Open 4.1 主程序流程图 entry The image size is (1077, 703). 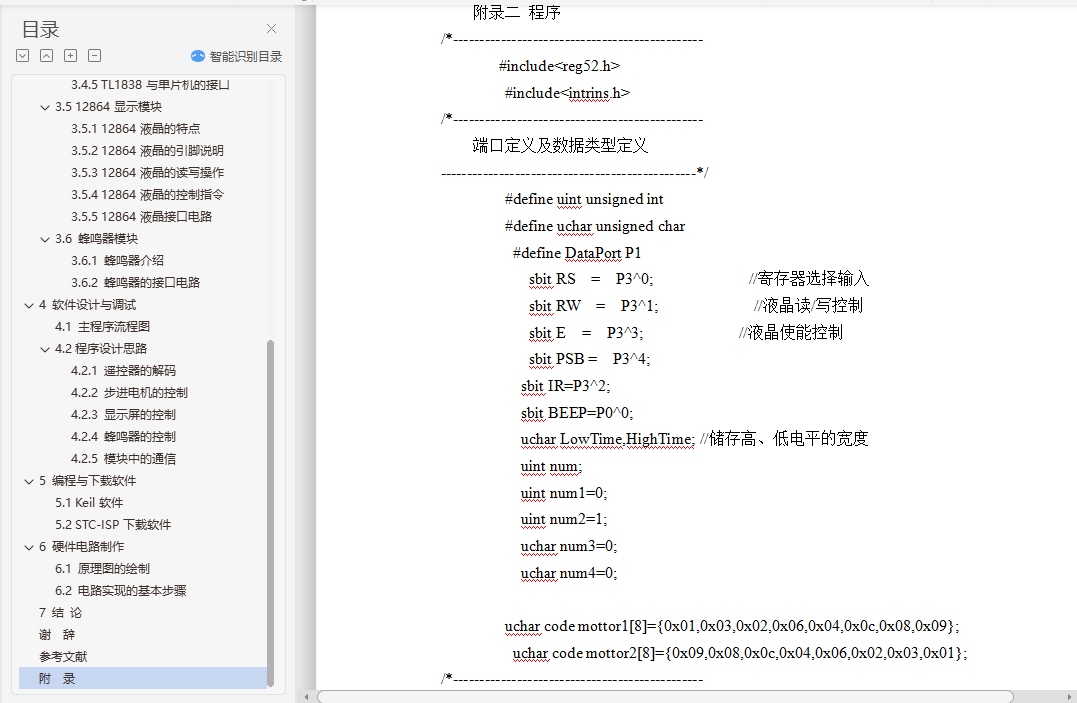(102, 326)
